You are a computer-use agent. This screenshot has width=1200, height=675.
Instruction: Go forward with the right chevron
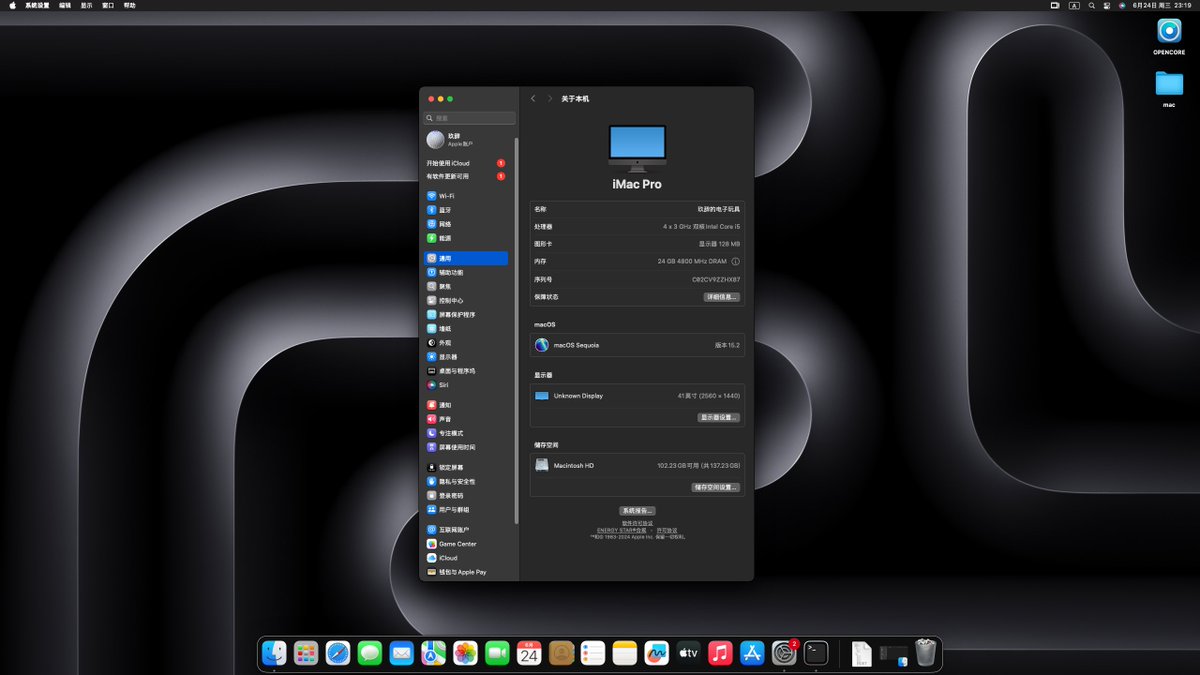pos(550,98)
